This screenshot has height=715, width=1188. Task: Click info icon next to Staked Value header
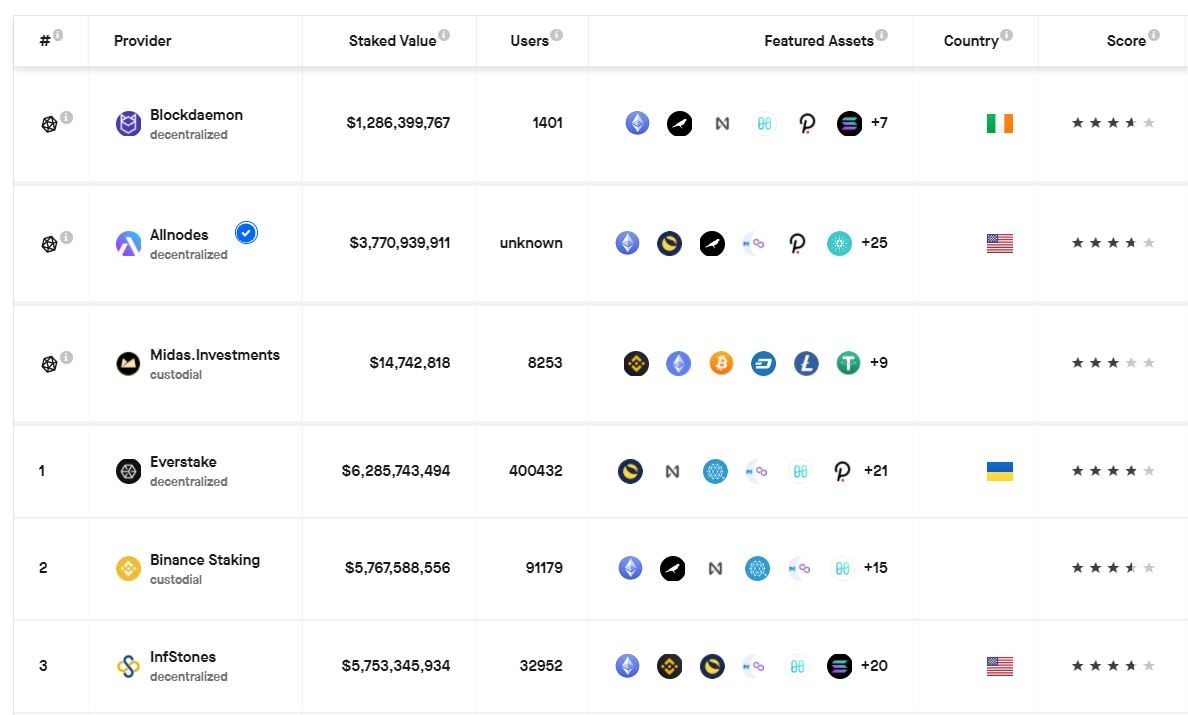pyautogui.click(x=444, y=35)
